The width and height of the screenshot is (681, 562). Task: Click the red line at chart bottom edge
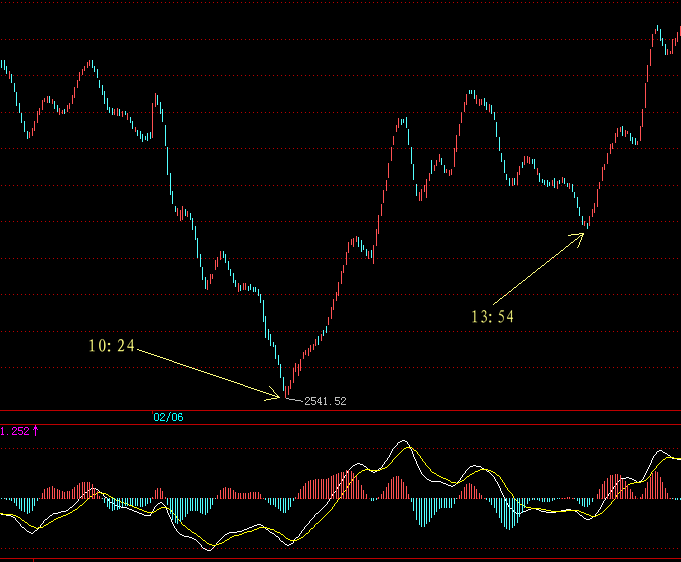pyautogui.click(x=340, y=559)
